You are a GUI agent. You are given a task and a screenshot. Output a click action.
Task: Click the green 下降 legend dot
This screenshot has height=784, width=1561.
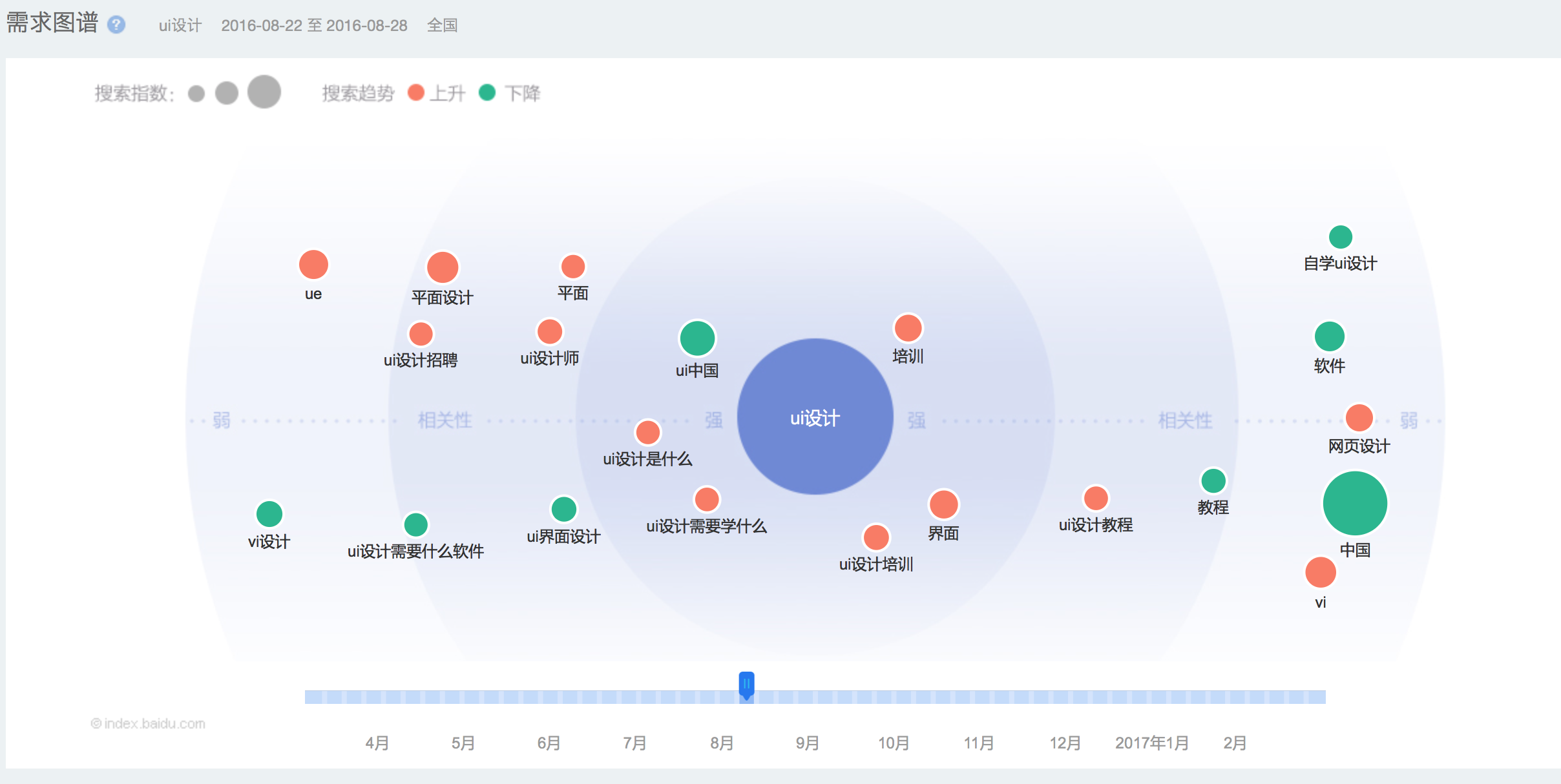(487, 93)
